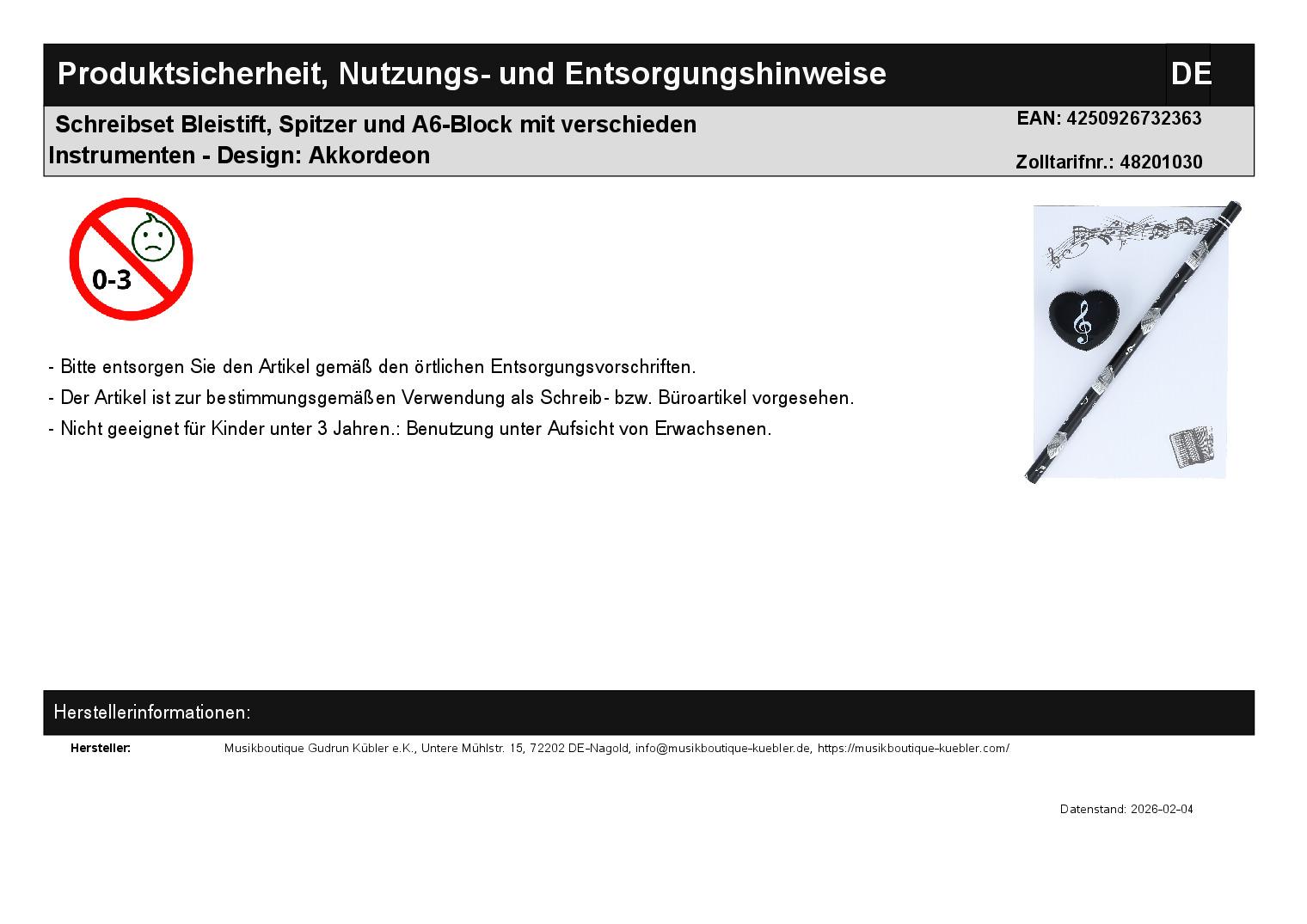
Task: Click the line about Schreib- bzw. Büroartikel use
Action: tap(451, 398)
